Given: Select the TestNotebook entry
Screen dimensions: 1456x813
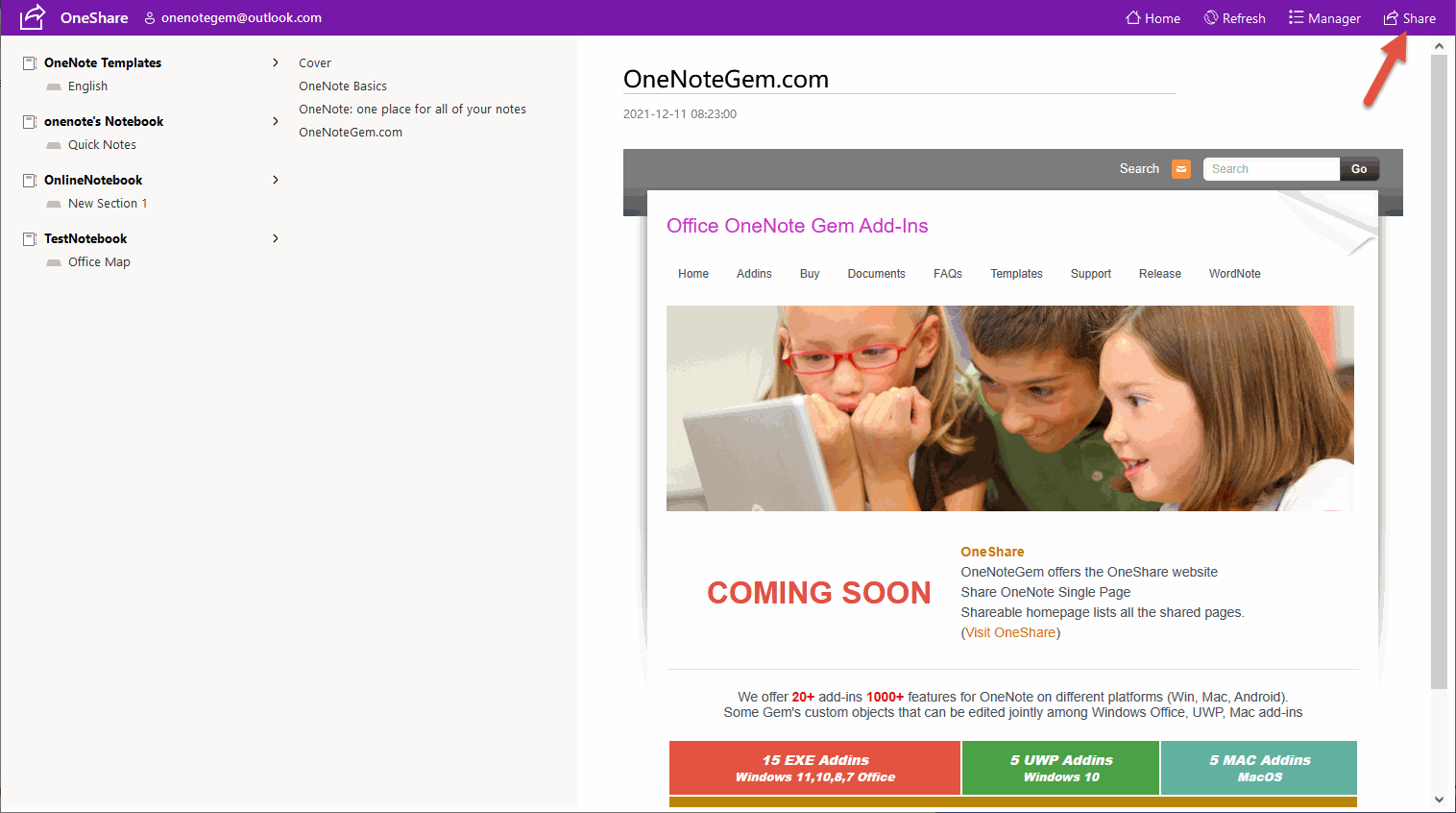Looking at the screenshot, I should pyautogui.click(x=85, y=238).
